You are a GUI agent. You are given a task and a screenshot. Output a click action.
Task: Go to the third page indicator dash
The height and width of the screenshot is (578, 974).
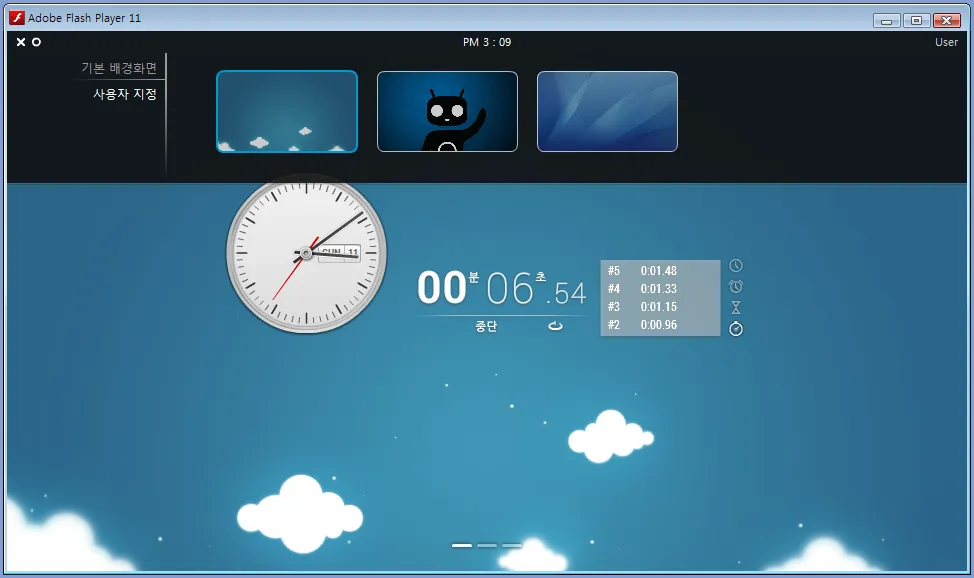pos(512,545)
